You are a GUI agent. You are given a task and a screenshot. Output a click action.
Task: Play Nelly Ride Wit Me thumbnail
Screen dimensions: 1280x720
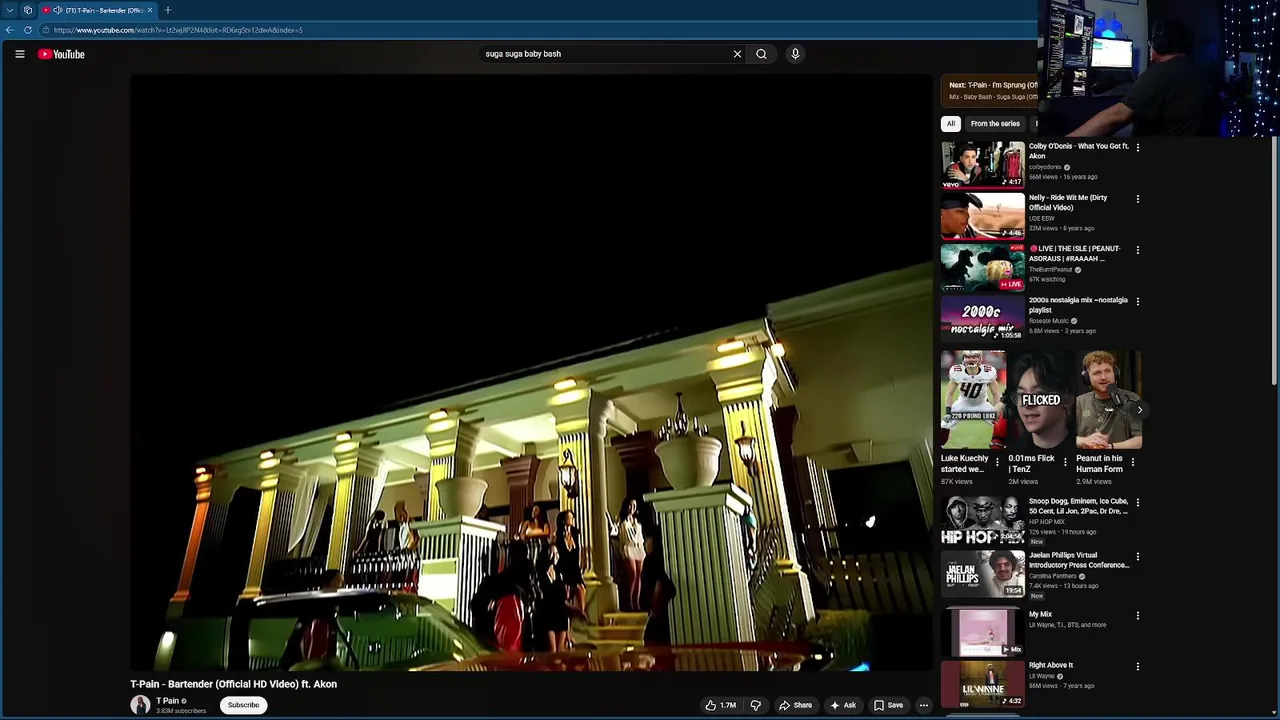pos(983,216)
